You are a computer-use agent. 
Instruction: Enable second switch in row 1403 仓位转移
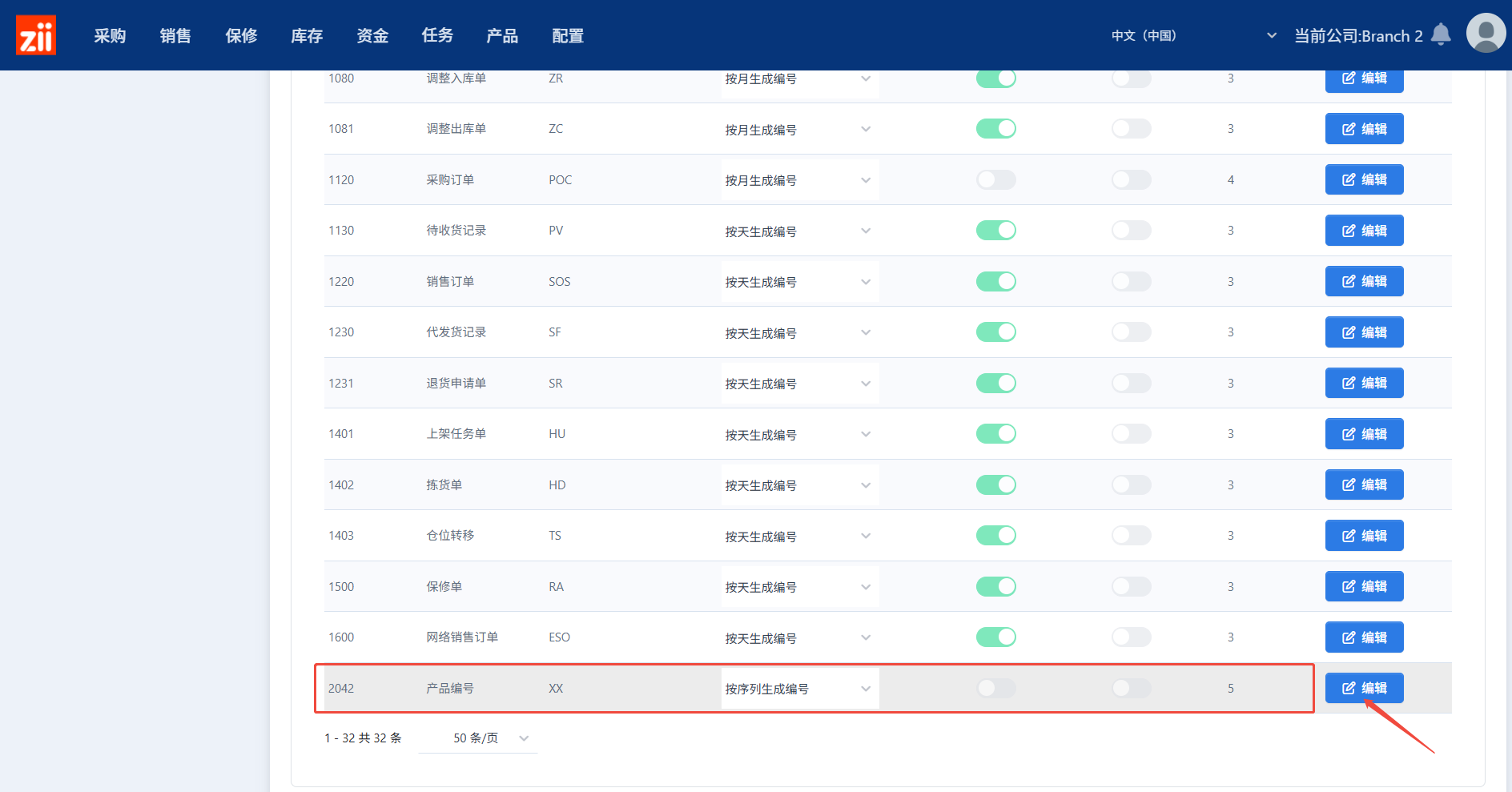coord(1131,536)
